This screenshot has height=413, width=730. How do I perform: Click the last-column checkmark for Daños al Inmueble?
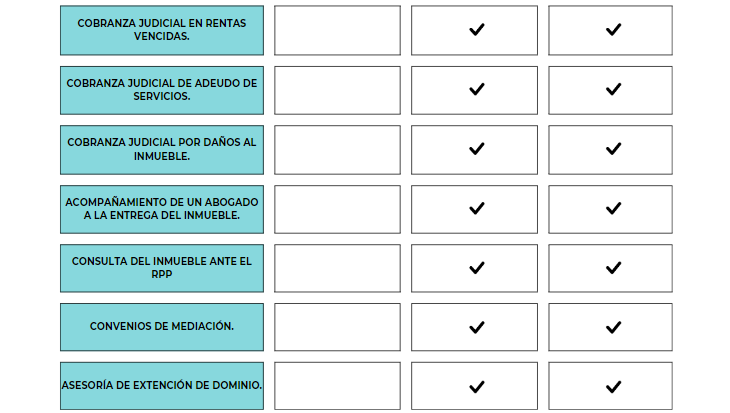(x=613, y=149)
